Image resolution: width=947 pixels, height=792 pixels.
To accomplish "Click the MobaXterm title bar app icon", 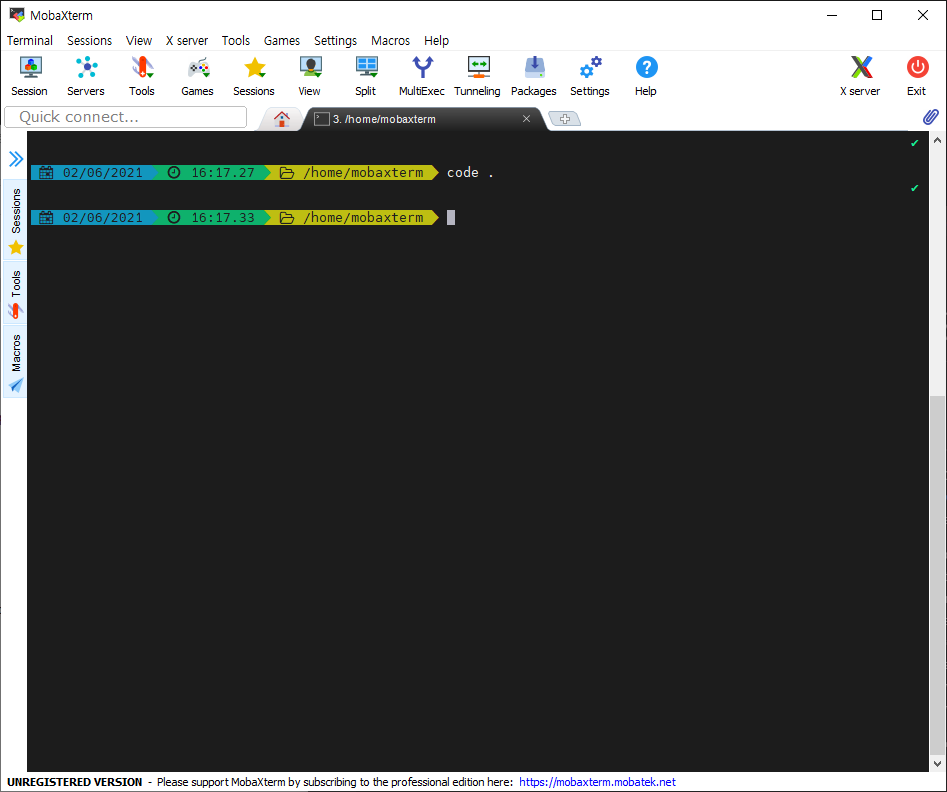I will pos(16,14).
